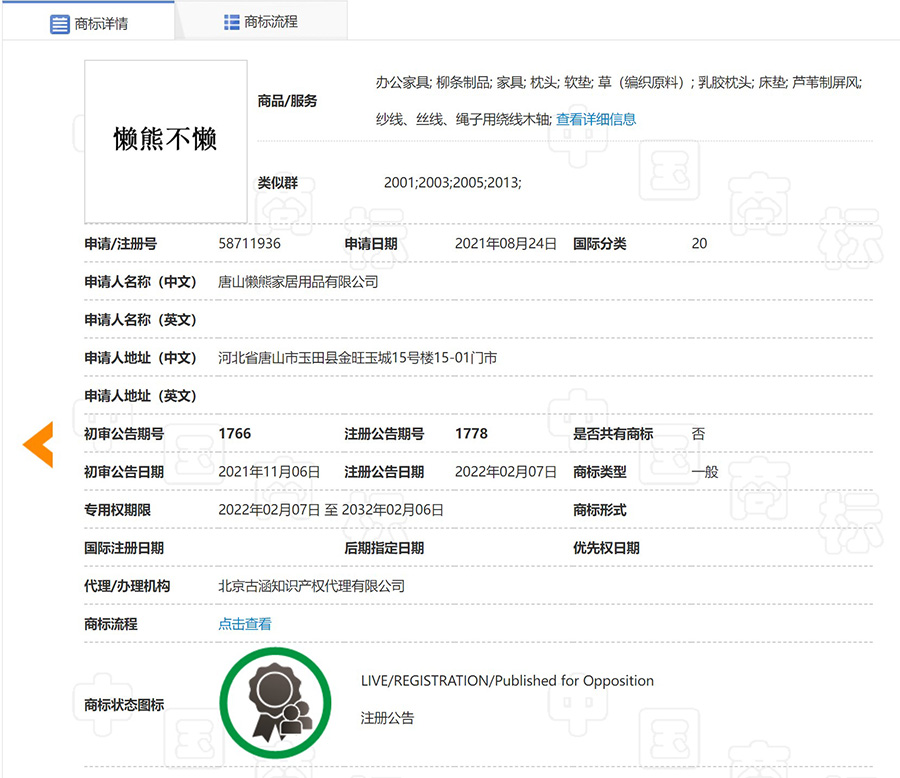
Task: Click the orange left arrow
Action: point(38,445)
